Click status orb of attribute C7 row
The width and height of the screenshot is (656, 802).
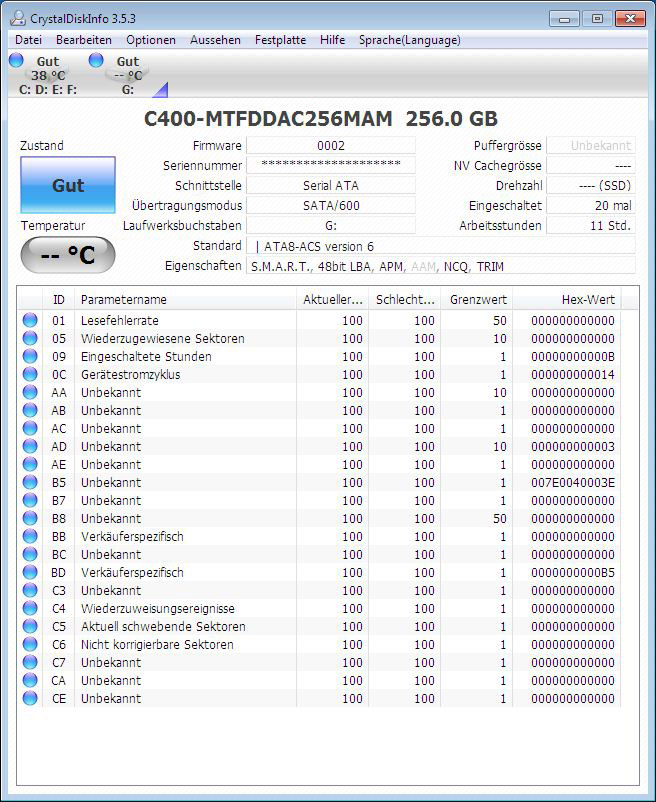(x=30, y=662)
